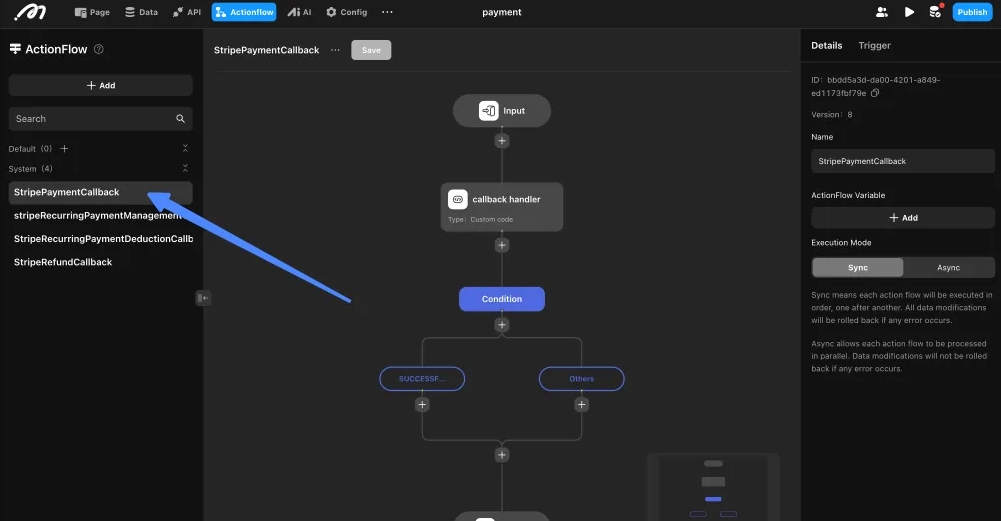Open StripePaymentCallback title options ellipsis
The width and height of the screenshot is (1001, 521).
(335, 50)
